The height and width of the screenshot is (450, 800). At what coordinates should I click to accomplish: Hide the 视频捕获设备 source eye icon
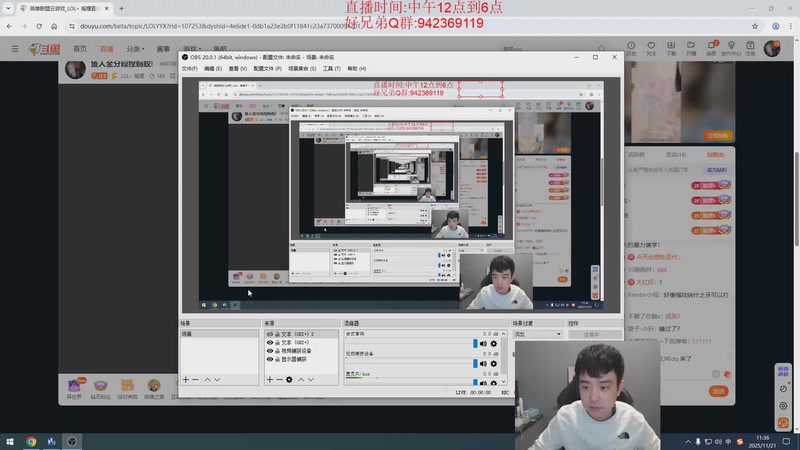270,351
